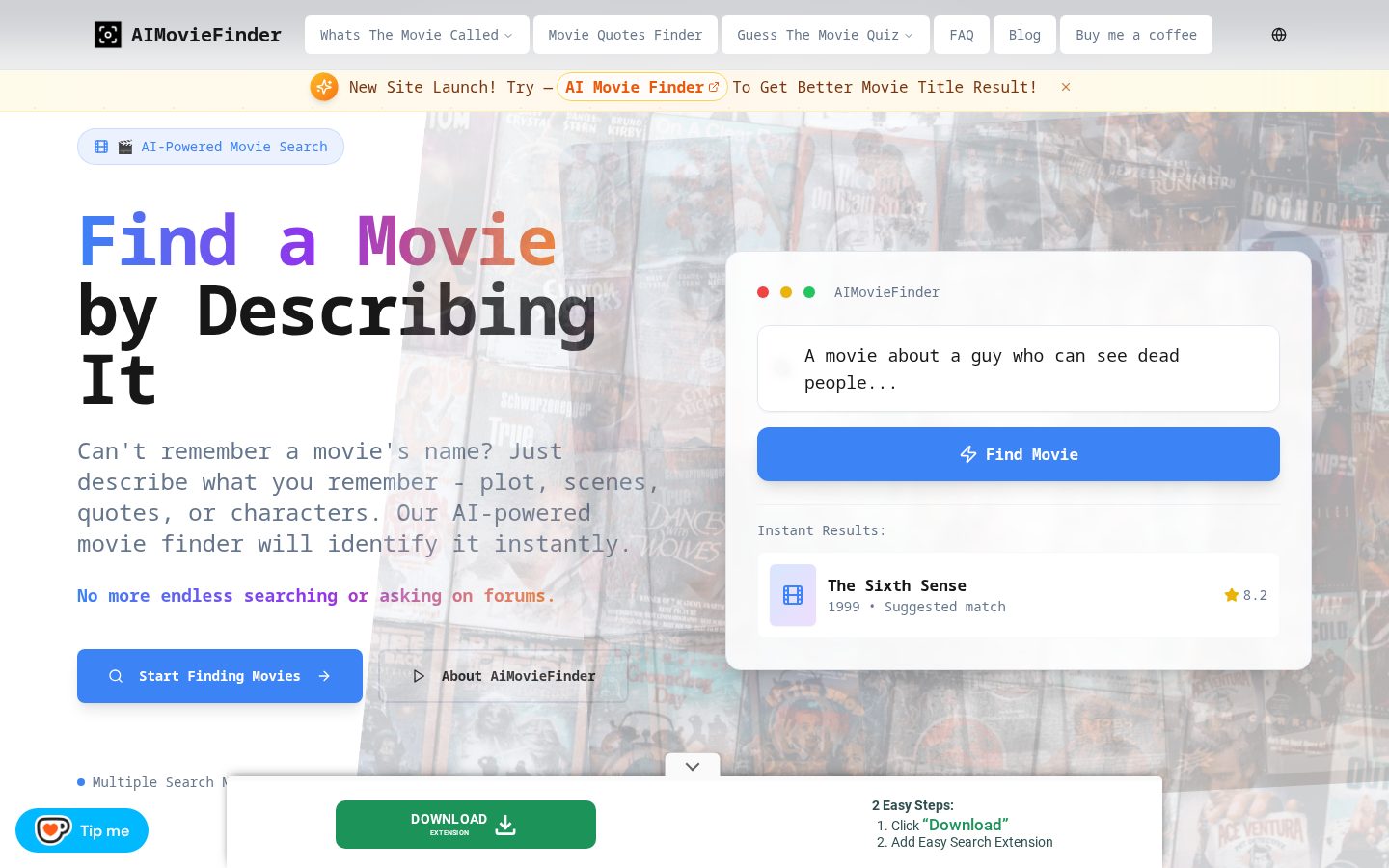This screenshot has width=1389, height=868.
Task: Open Buy me a coffee link
Action: click(1136, 35)
